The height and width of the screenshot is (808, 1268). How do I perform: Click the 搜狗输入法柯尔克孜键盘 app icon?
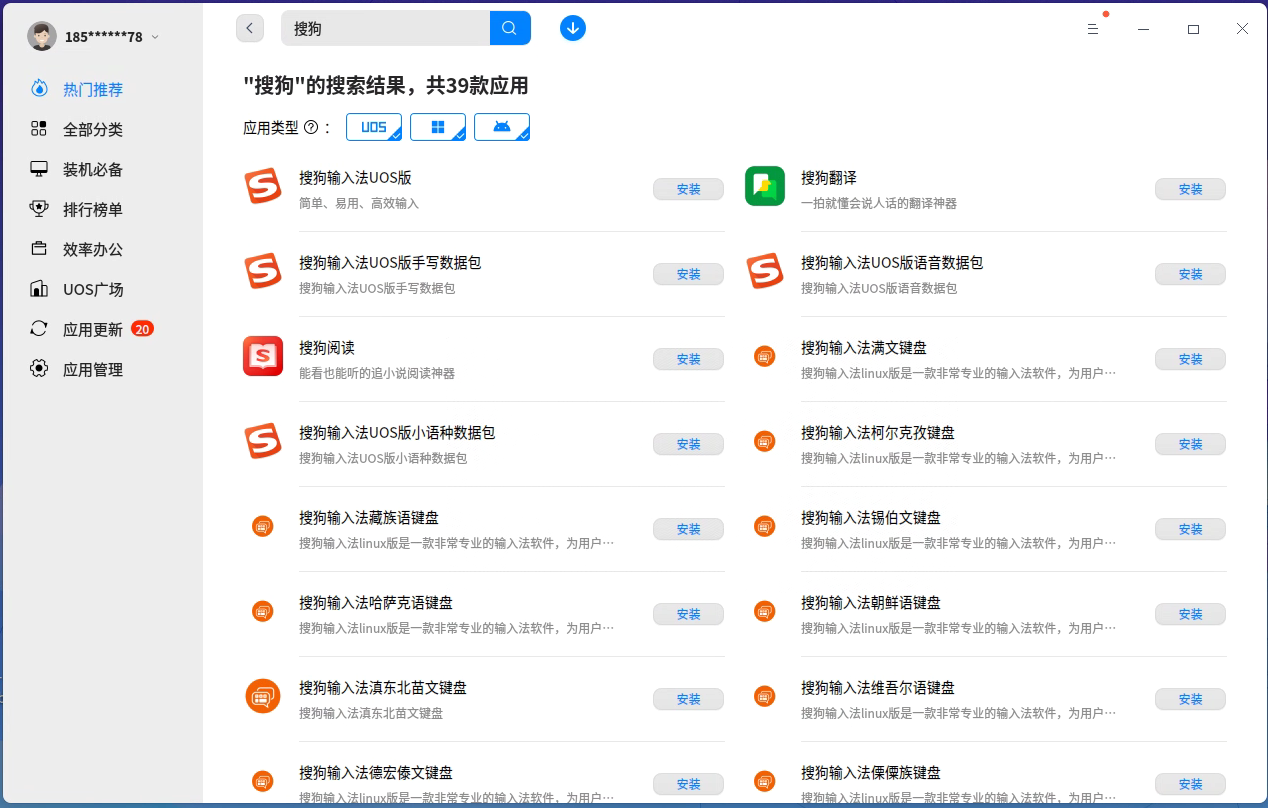point(765,441)
